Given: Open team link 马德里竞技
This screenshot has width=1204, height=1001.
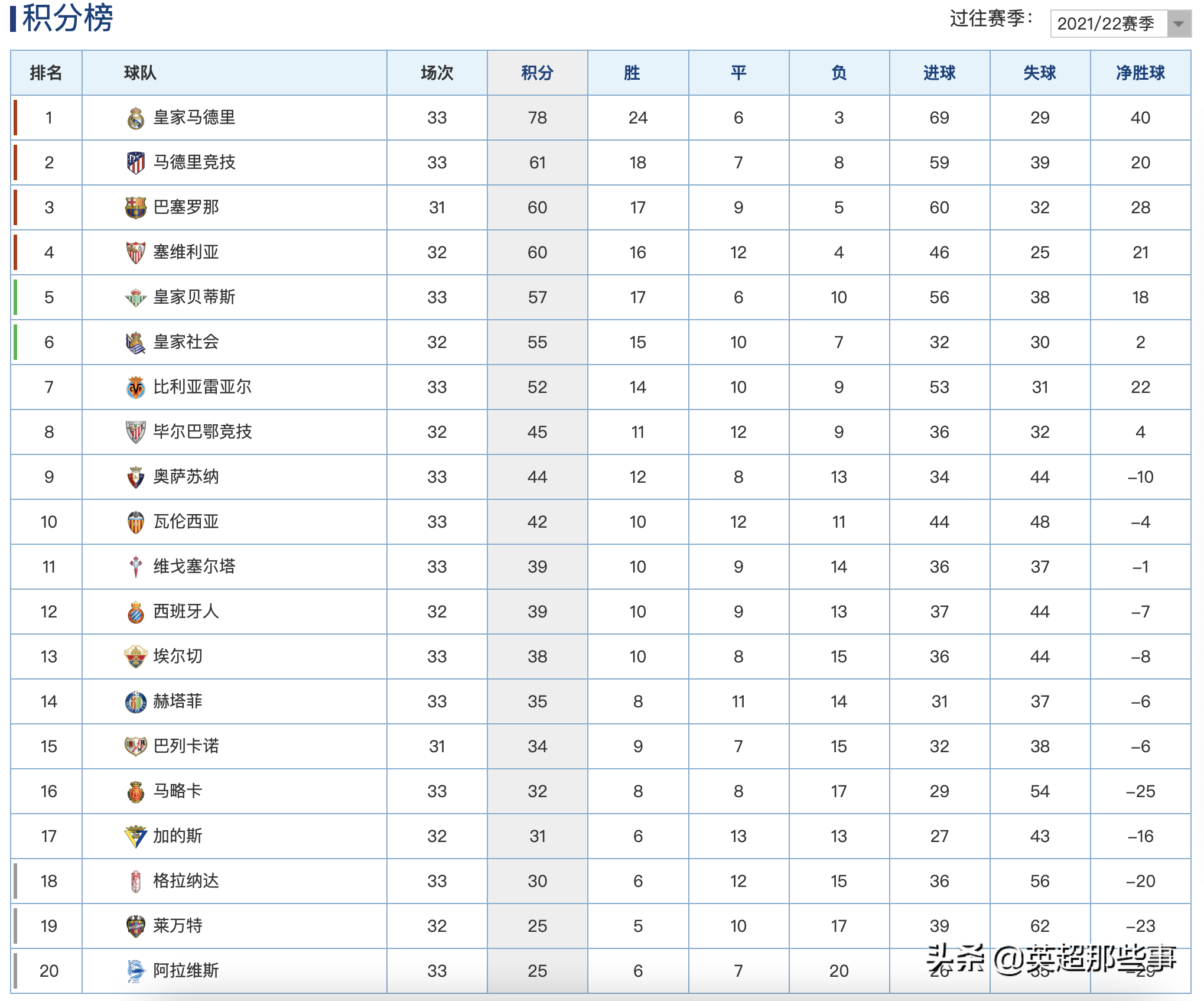Looking at the screenshot, I should coord(194,162).
